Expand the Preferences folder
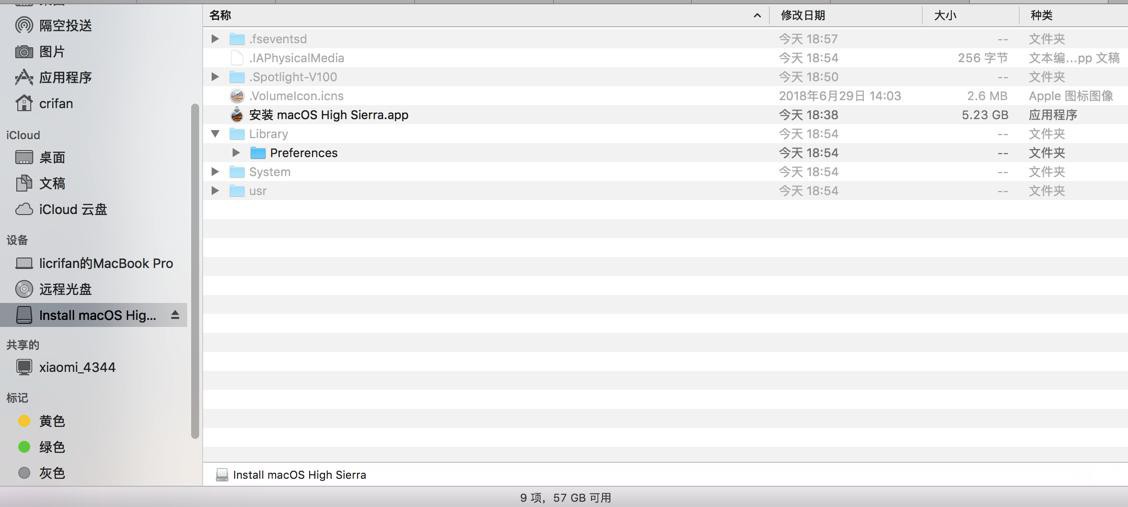 click(x=236, y=153)
